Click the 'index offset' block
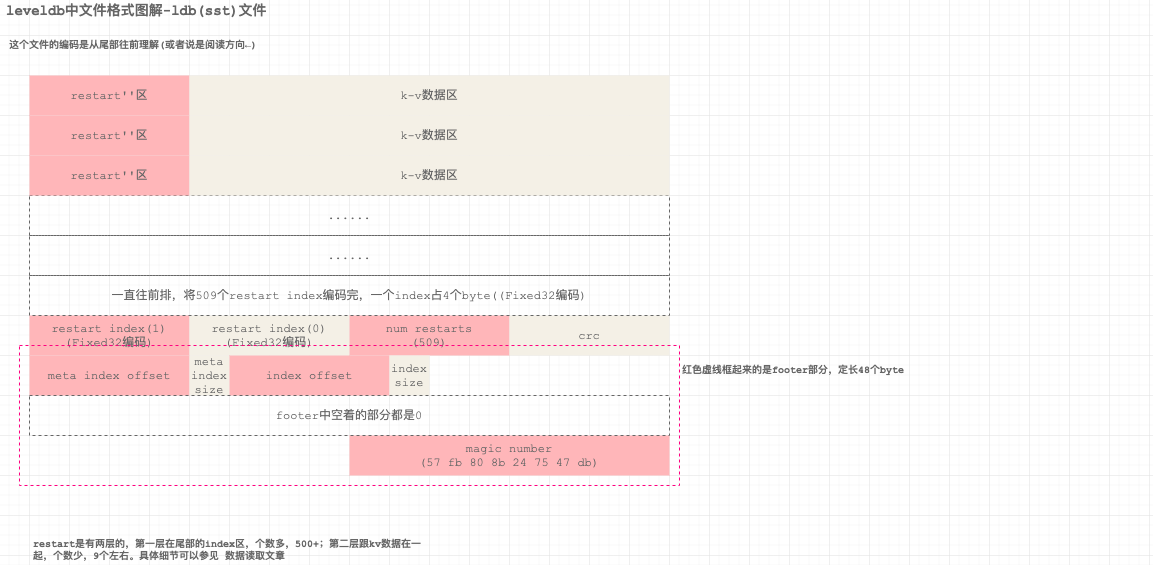Screen dimensions: 1153x565 coord(310,376)
